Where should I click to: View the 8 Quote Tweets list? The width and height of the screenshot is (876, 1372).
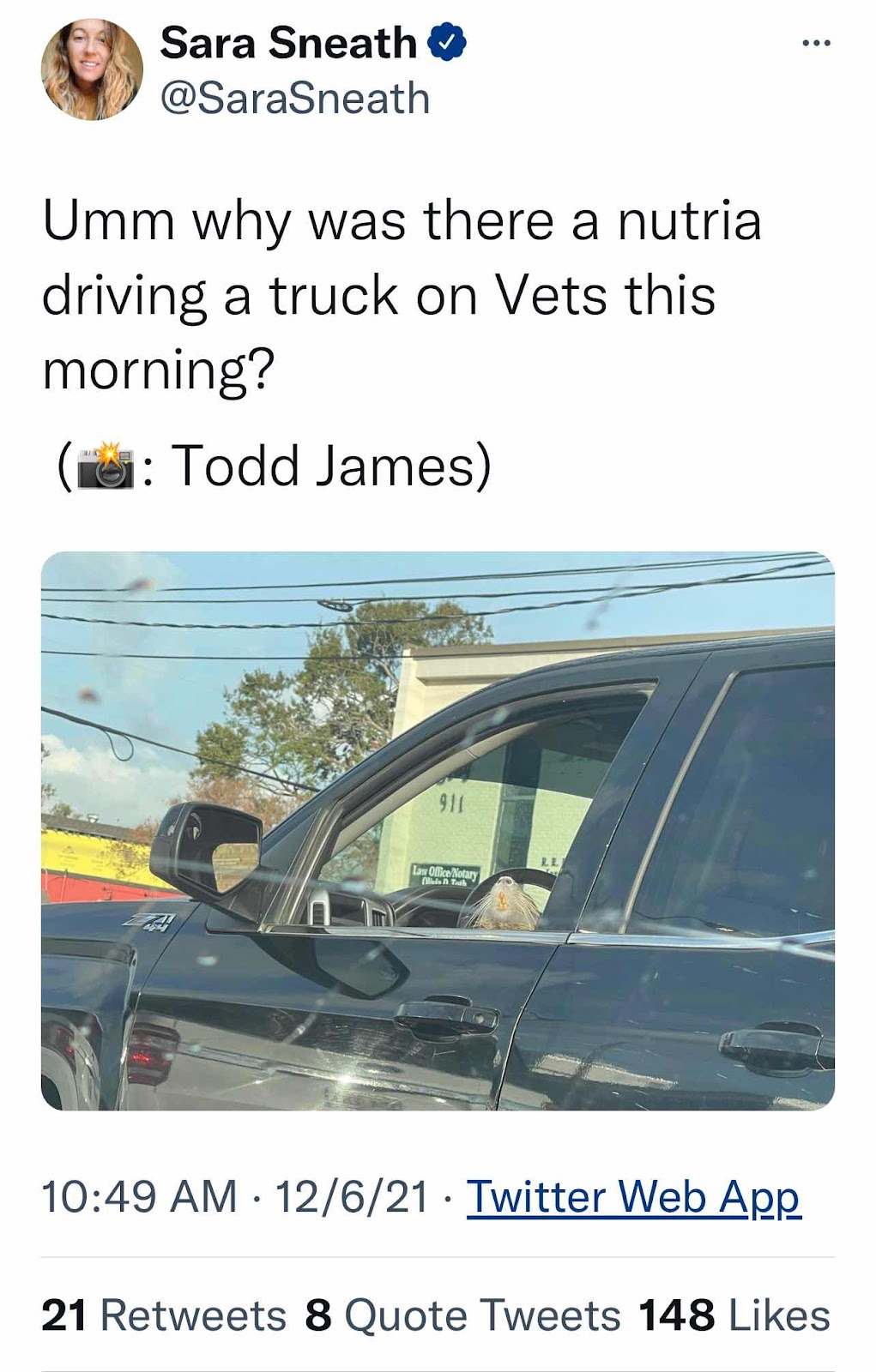(x=462, y=1315)
